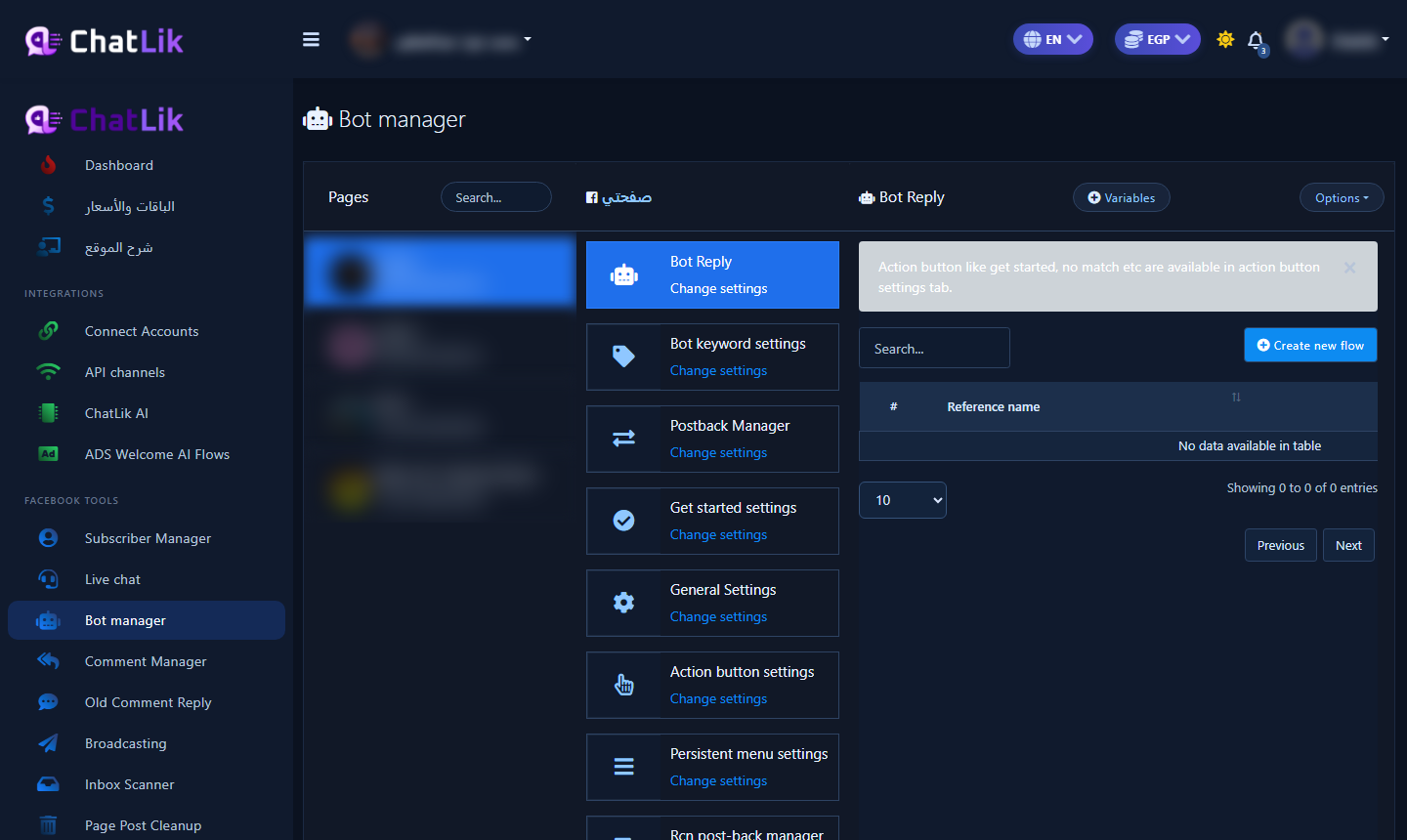Click the Bot keyword tag icon
The image size is (1407, 840).
pos(623,357)
